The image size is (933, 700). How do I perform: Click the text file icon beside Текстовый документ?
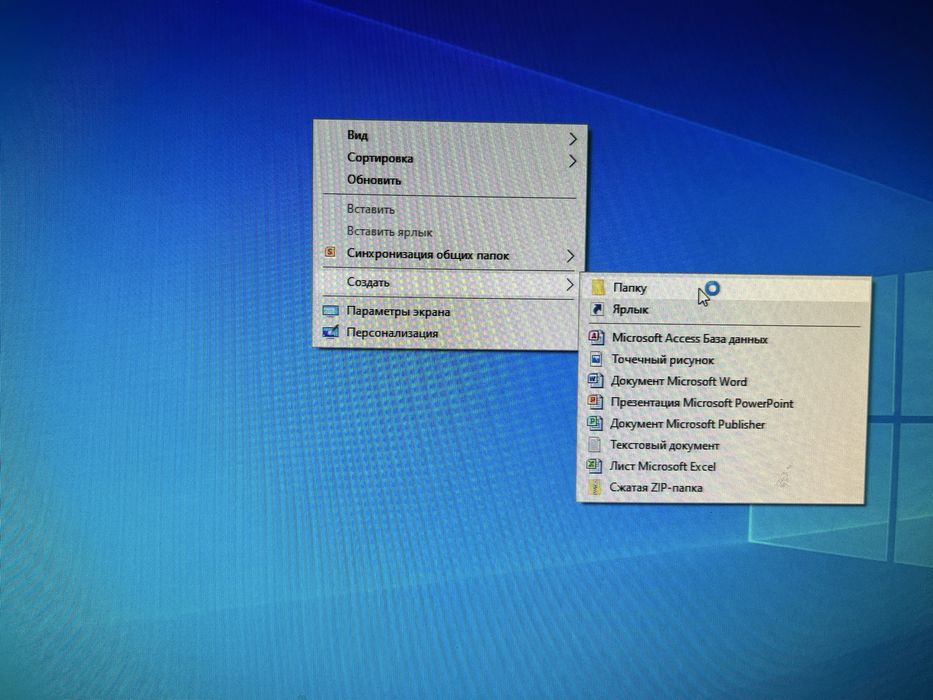[x=594, y=445]
